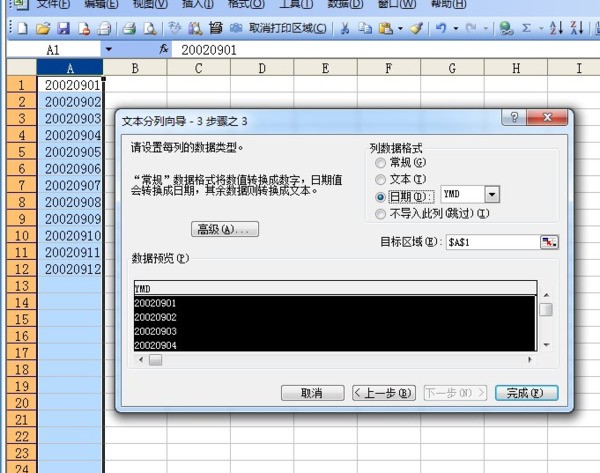Image resolution: width=600 pixels, height=473 pixels.
Task: Click the Undo arrow icon
Action: coord(441,28)
